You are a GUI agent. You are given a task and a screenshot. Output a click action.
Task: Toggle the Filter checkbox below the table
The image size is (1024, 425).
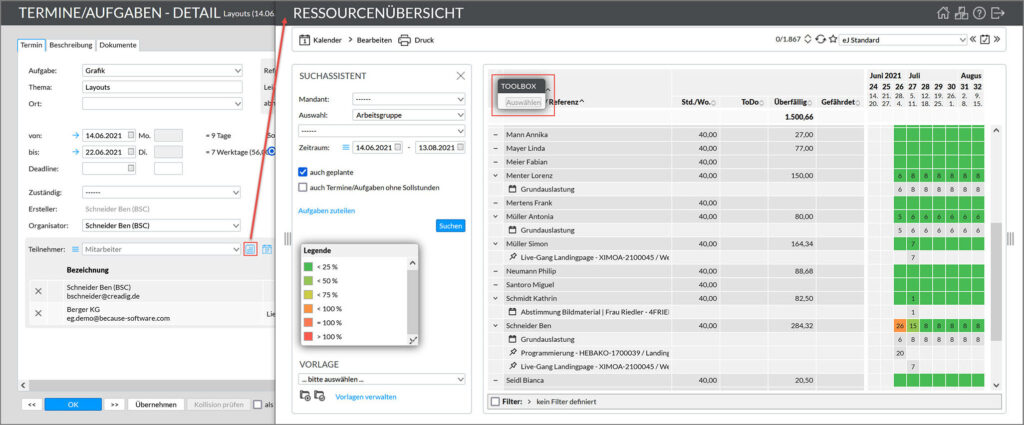[495, 401]
